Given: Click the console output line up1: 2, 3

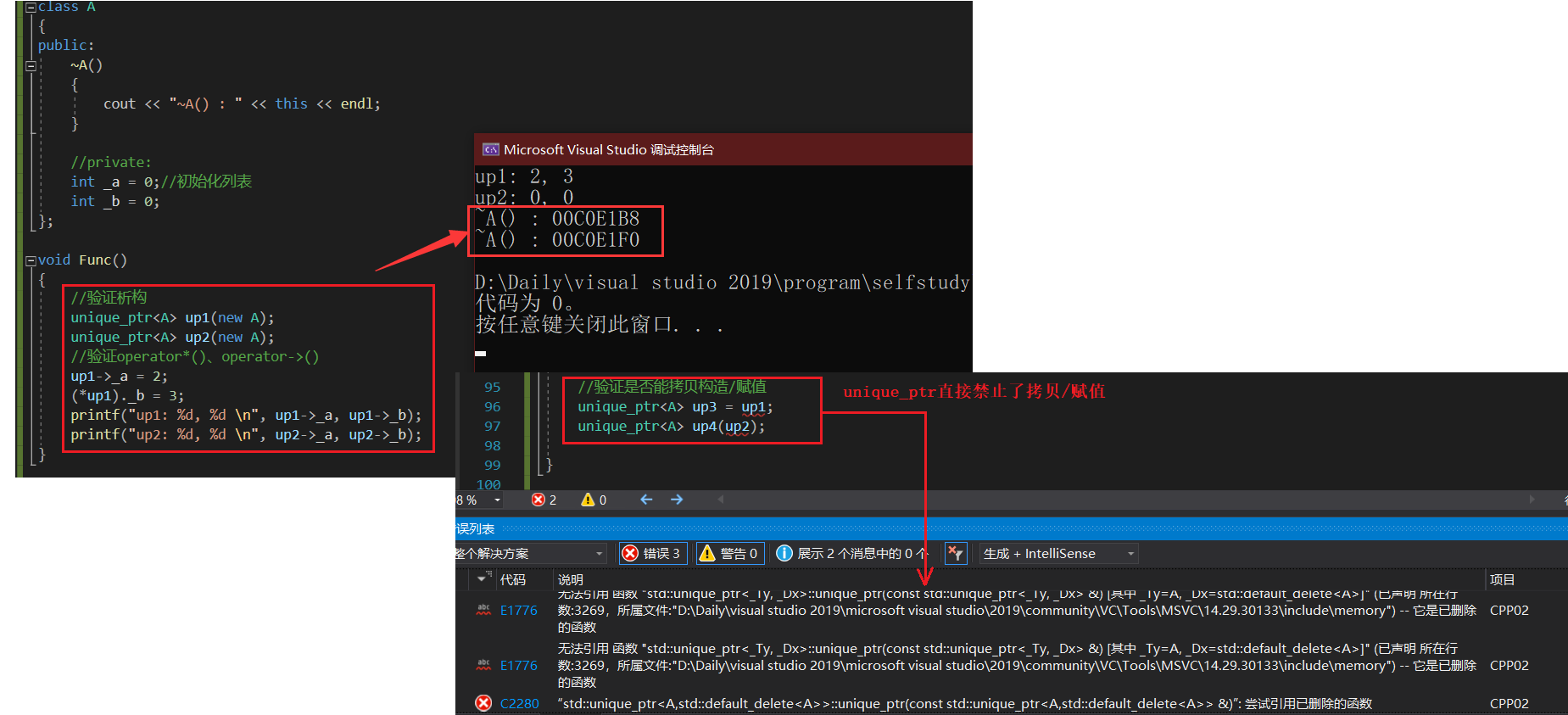Looking at the screenshot, I should tap(524, 176).
